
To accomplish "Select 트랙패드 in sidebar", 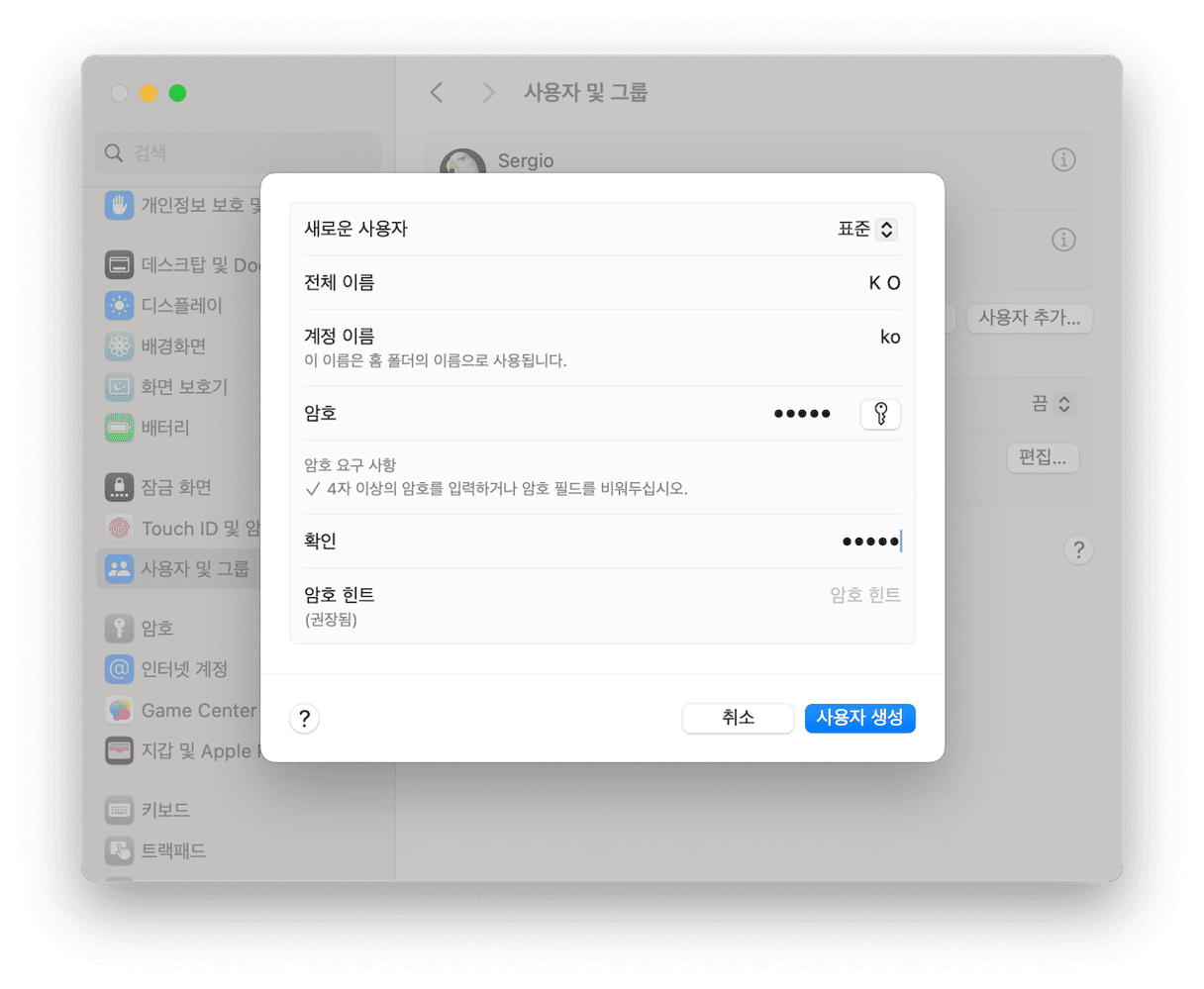I will (x=173, y=850).
